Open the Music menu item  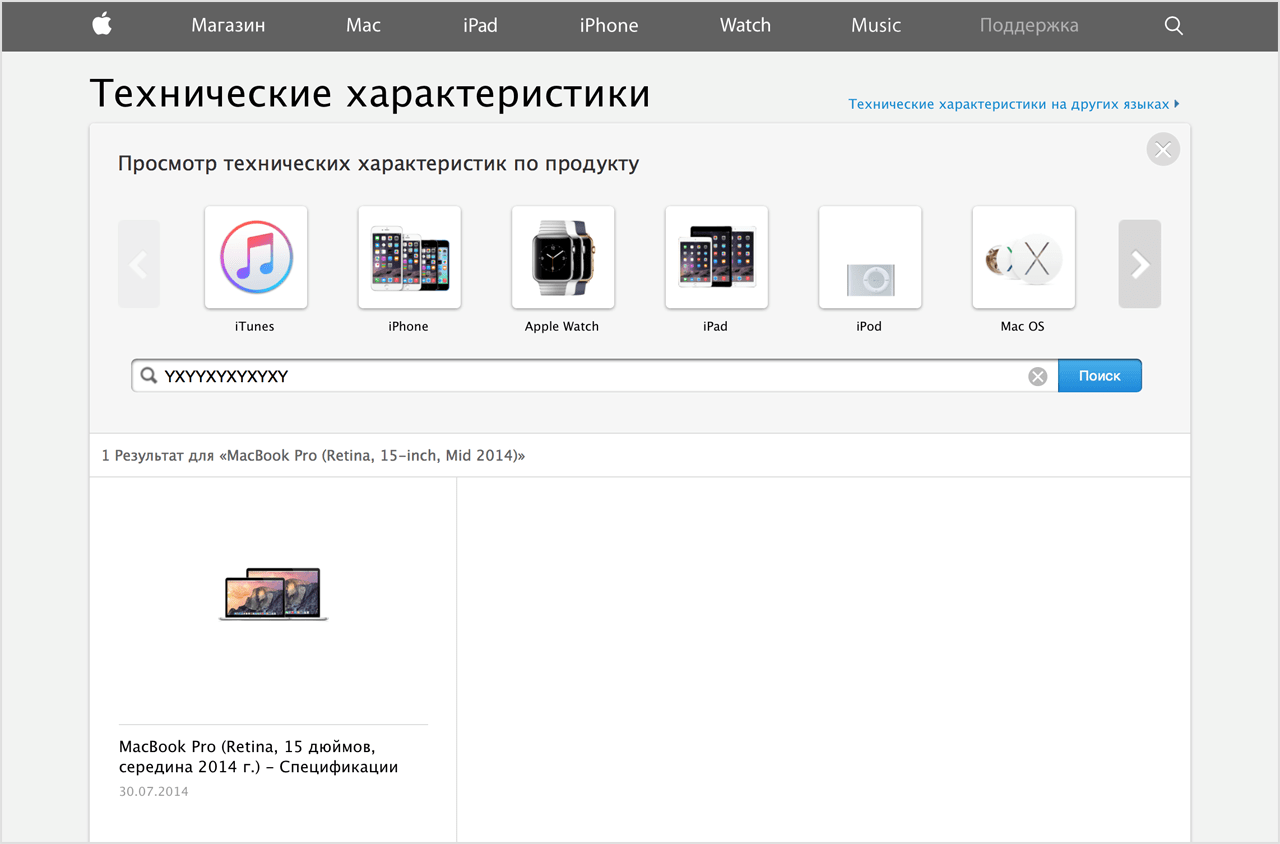coord(876,26)
